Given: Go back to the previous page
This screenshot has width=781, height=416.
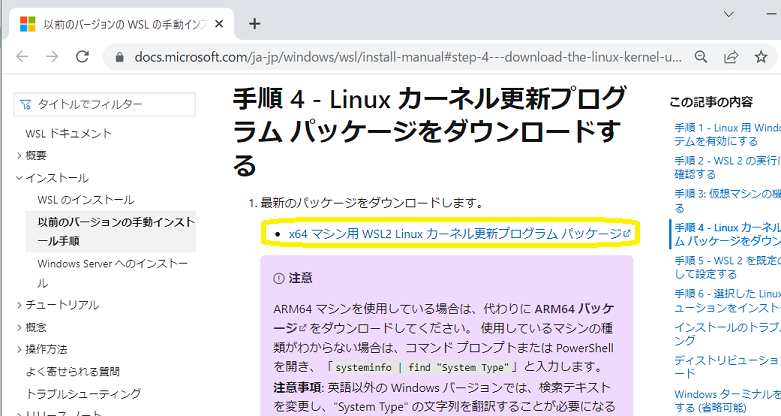Looking at the screenshot, I should (22, 57).
